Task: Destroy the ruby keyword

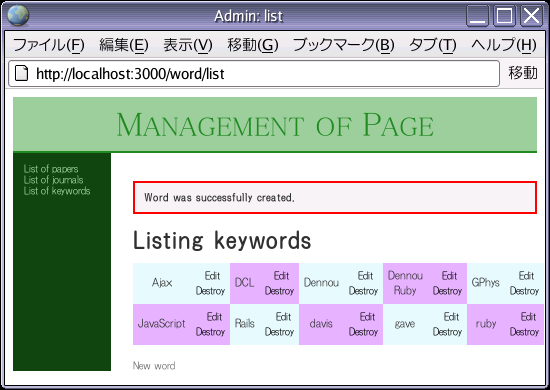Action: coord(524,332)
